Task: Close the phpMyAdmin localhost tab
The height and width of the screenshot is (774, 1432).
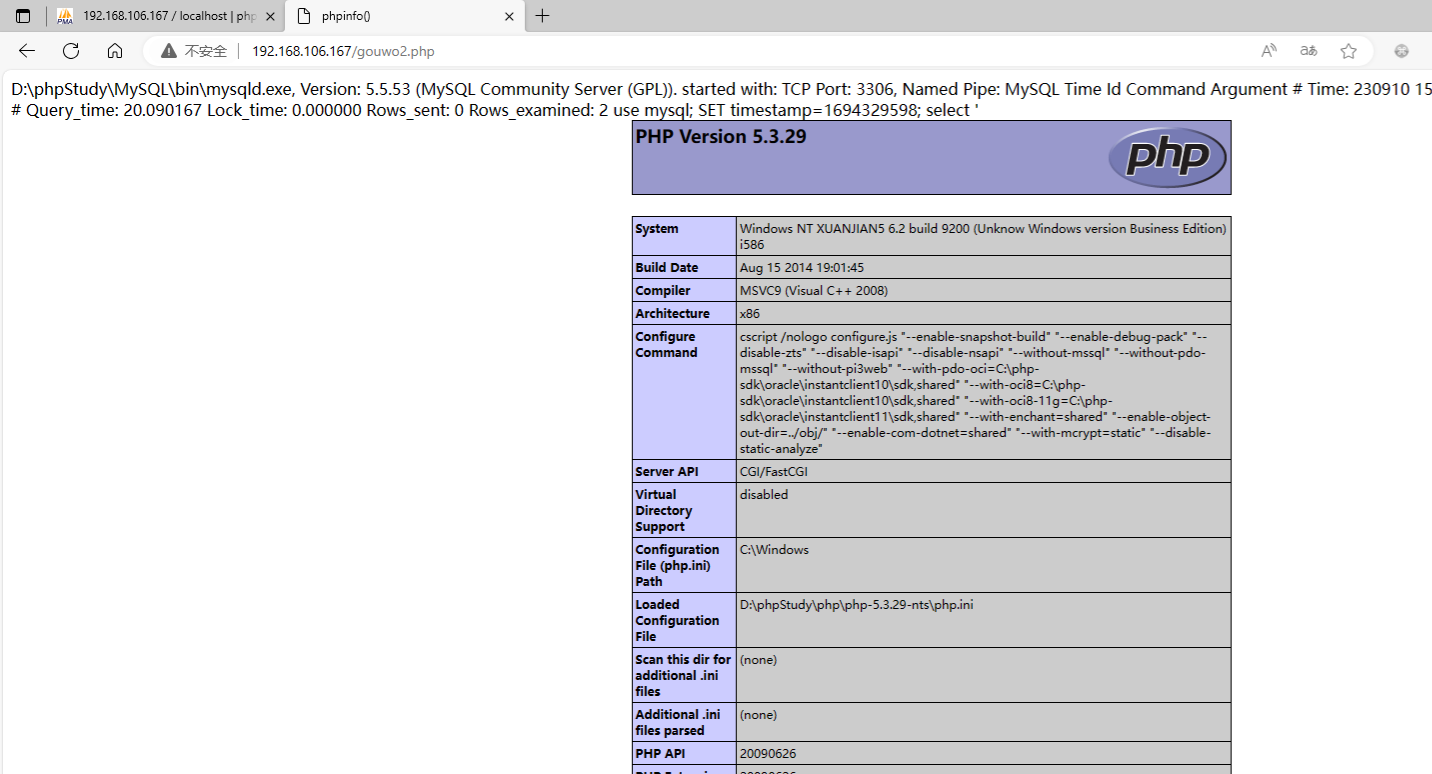Action: (270, 16)
